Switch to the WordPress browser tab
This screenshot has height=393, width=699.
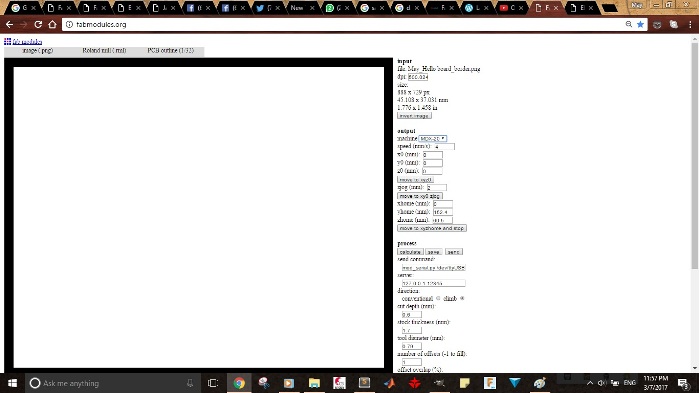tap(477, 8)
